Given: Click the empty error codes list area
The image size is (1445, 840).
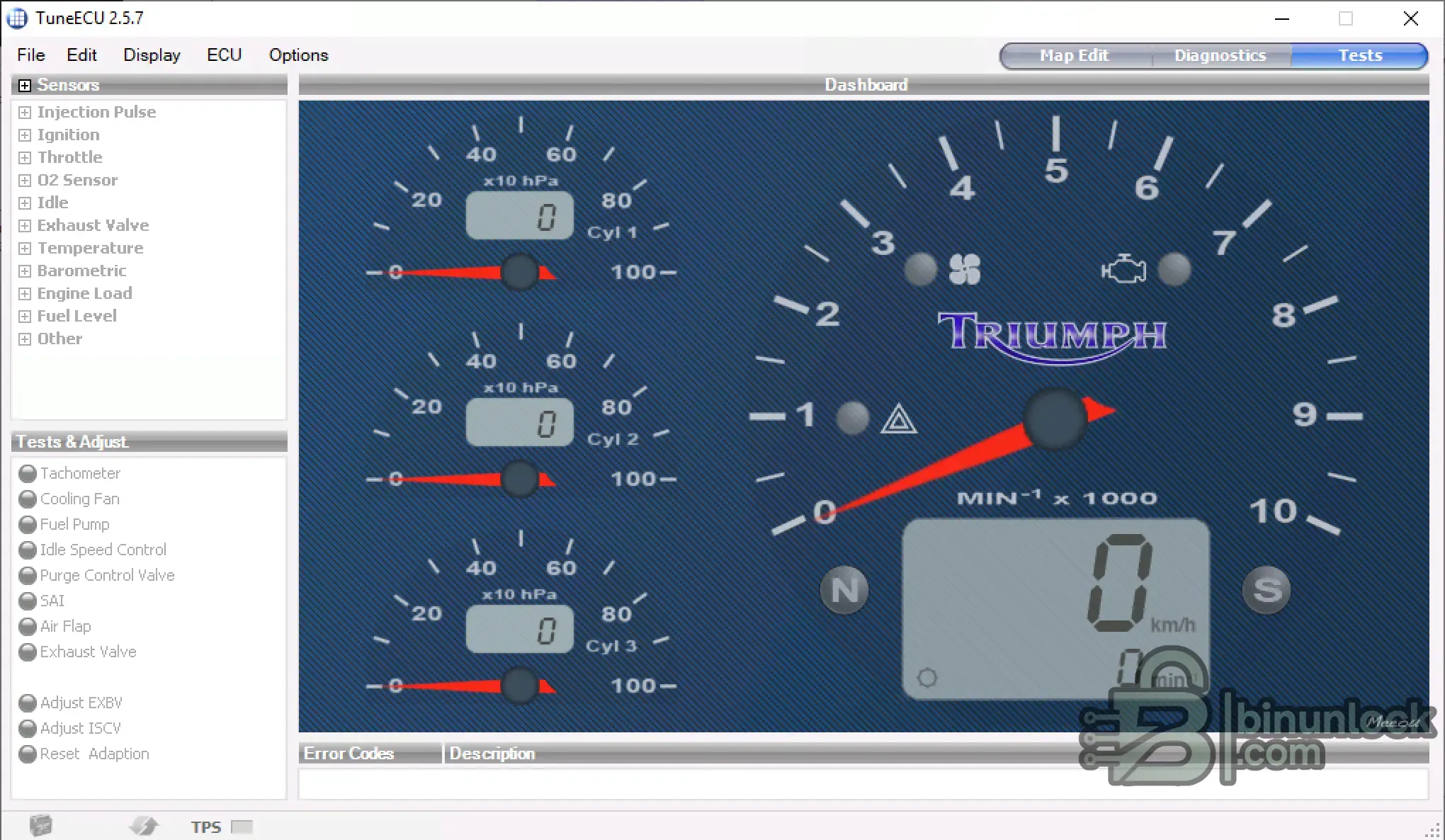Looking at the screenshot, I should [x=863, y=784].
